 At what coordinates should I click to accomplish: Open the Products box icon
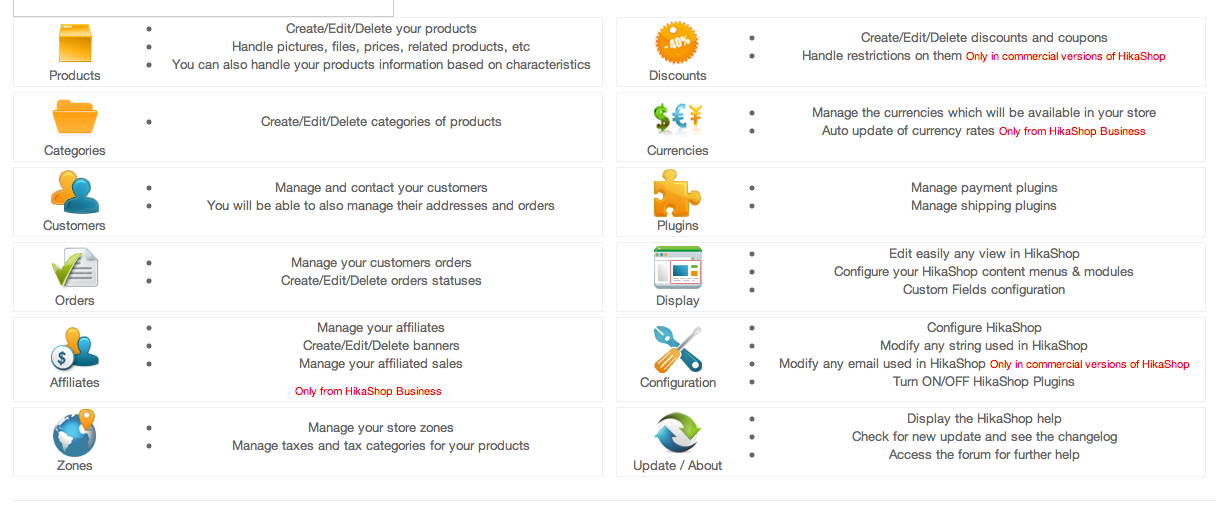(75, 44)
